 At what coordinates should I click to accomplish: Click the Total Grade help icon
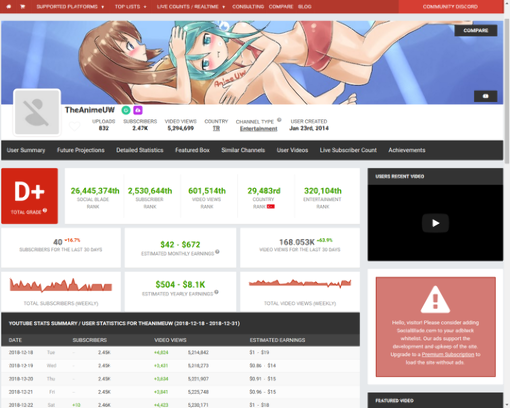[x=45, y=210]
